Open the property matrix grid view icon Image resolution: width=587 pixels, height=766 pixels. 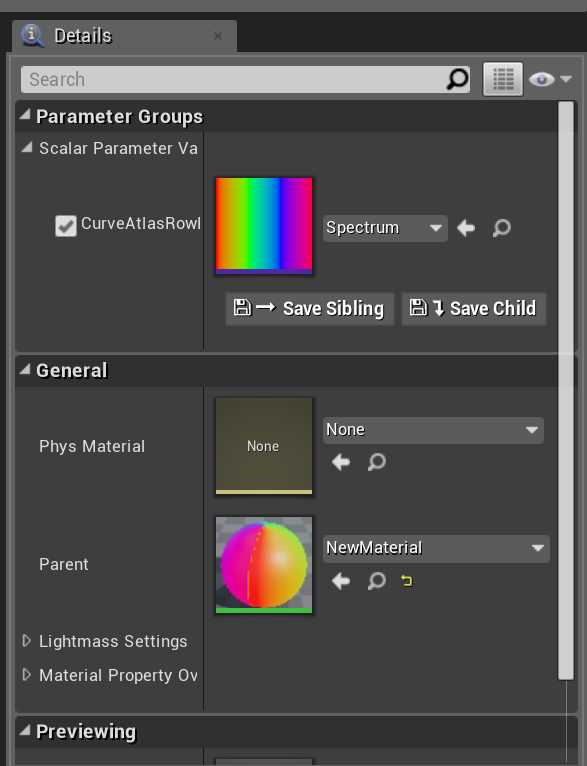tap(503, 79)
